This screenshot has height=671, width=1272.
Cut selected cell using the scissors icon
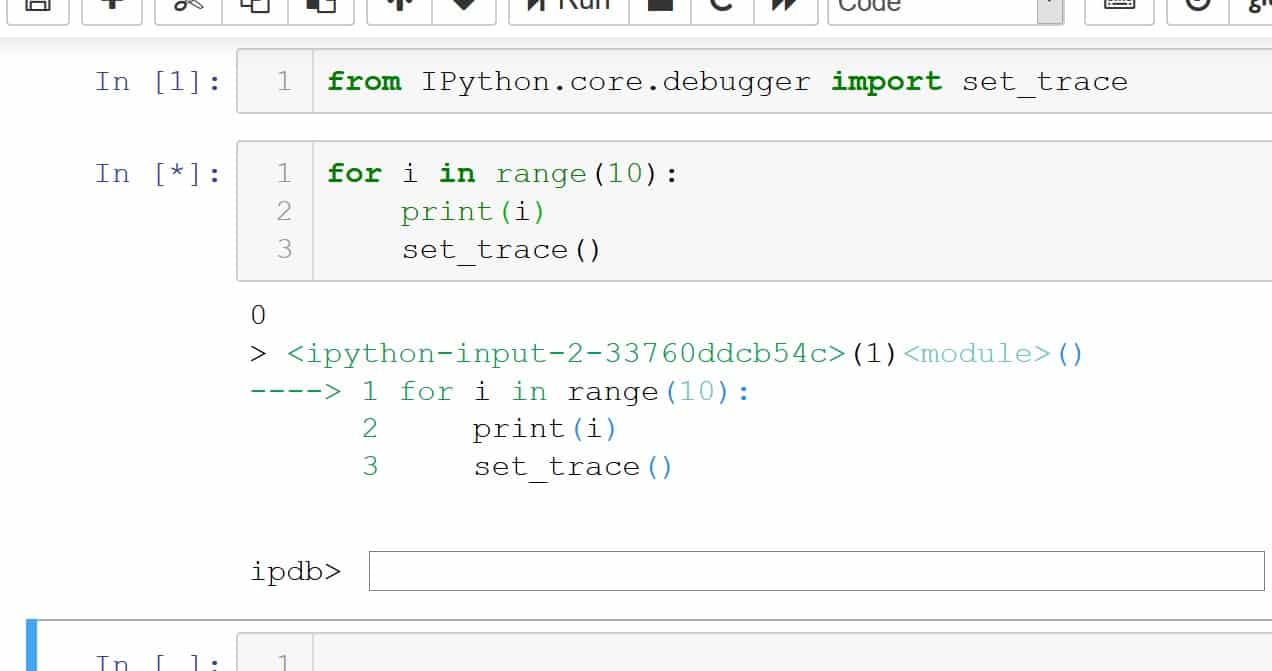click(x=187, y=6)
